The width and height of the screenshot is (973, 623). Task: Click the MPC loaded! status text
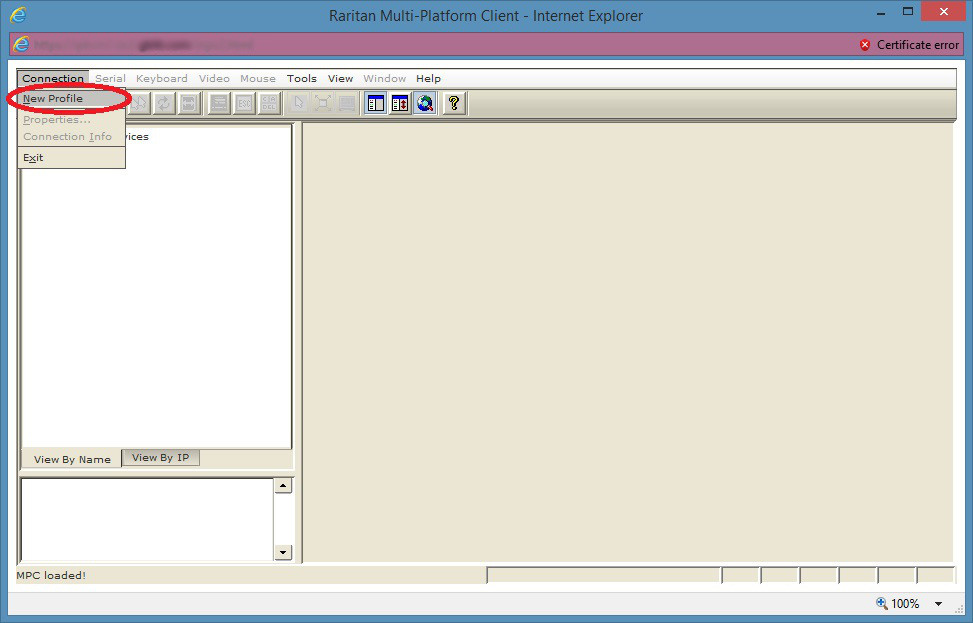(51, 575)
